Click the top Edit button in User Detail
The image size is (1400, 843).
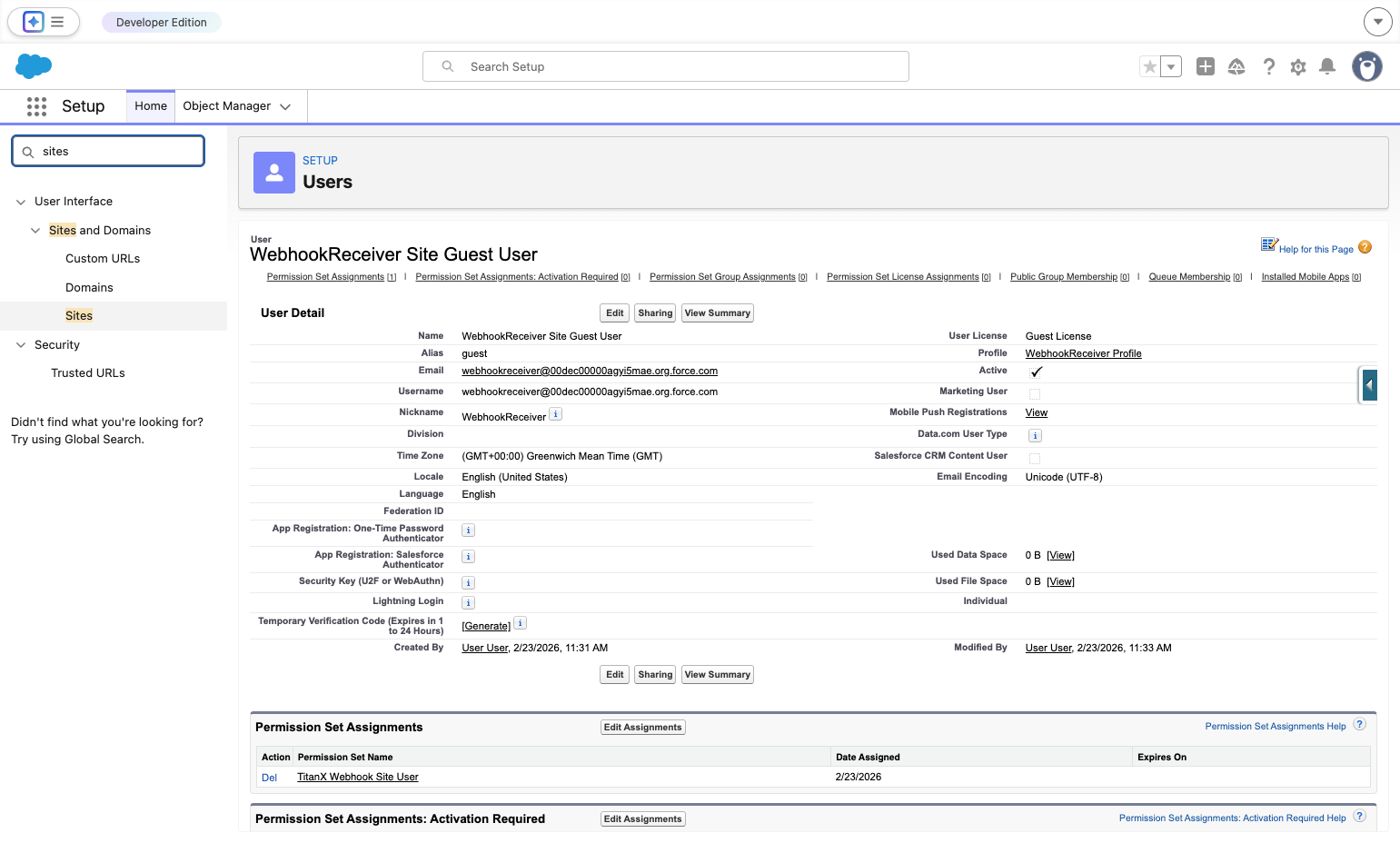[x=615, y=313]
